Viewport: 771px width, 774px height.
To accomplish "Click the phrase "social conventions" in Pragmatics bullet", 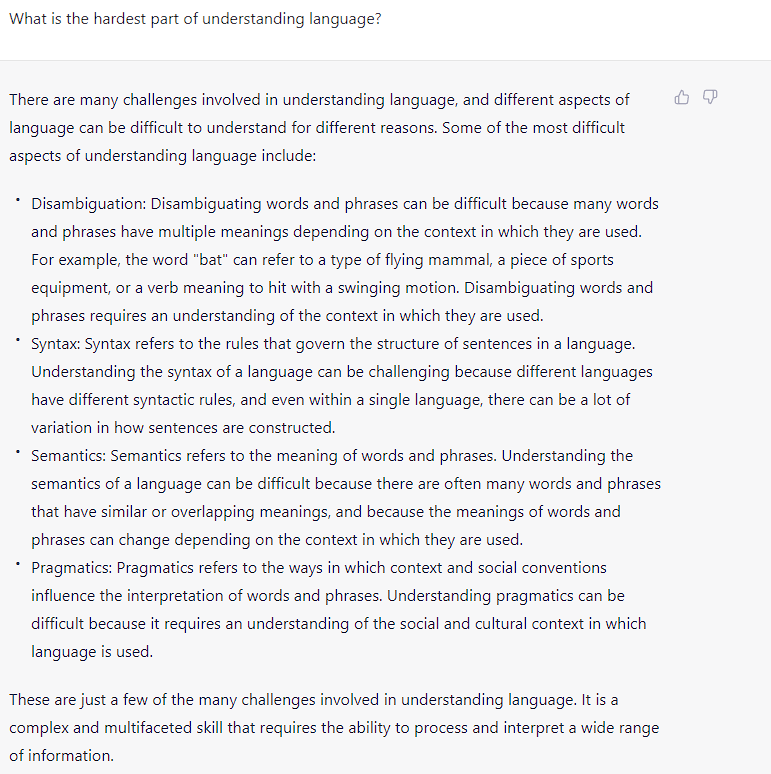I will [538, 568].
